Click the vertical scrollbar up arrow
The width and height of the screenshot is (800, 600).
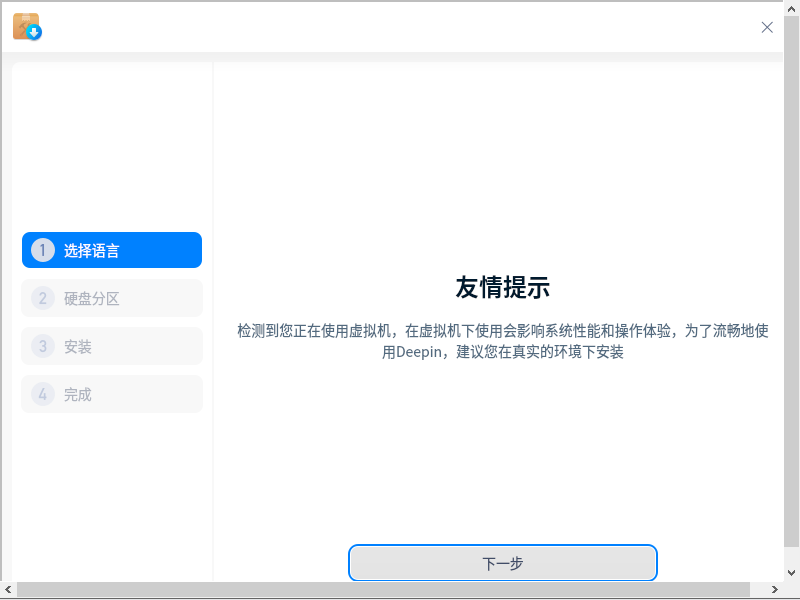click(x=792, y=9)
